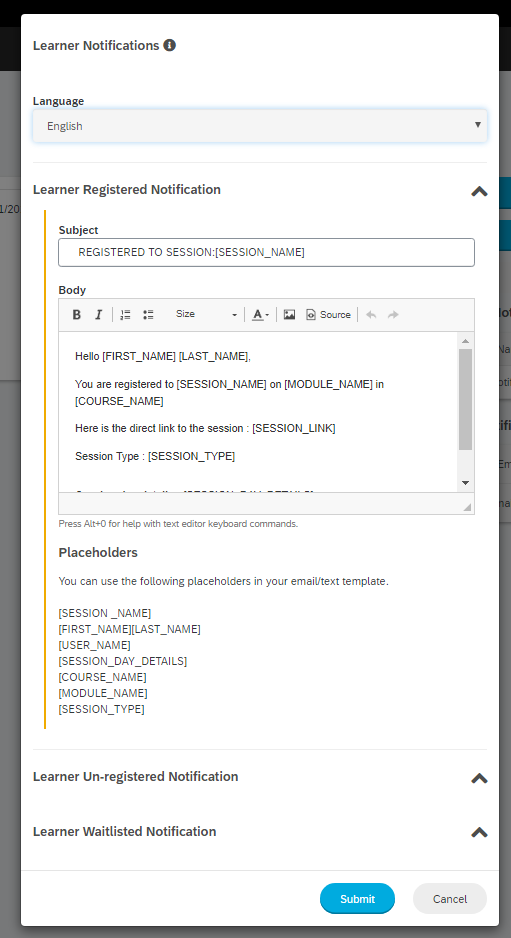The width and height of the screenshot is (511, 938).
Task: Click the 'Hello [FIRST_NAME] [LAST_NAME],' line
Action: coord(163,357)
